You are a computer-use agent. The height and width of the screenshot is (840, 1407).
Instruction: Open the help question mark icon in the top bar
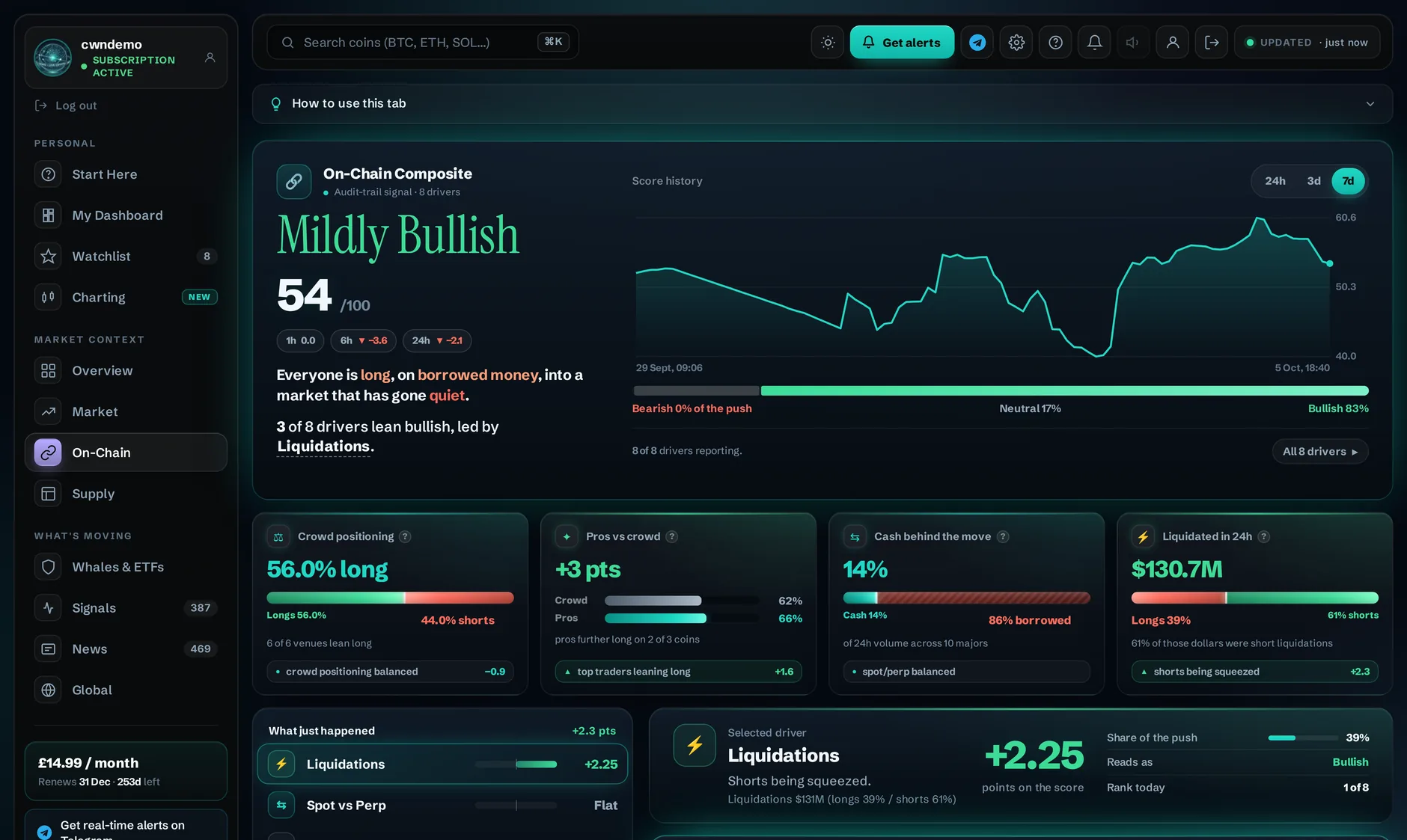point(1055,43)
